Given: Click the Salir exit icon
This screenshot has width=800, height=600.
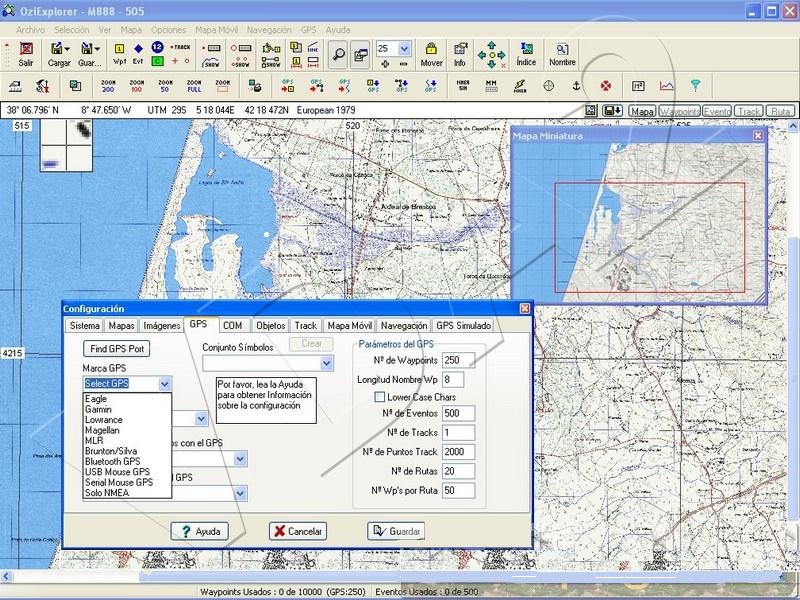Looking at the screenshot, I should click(26, 49).
